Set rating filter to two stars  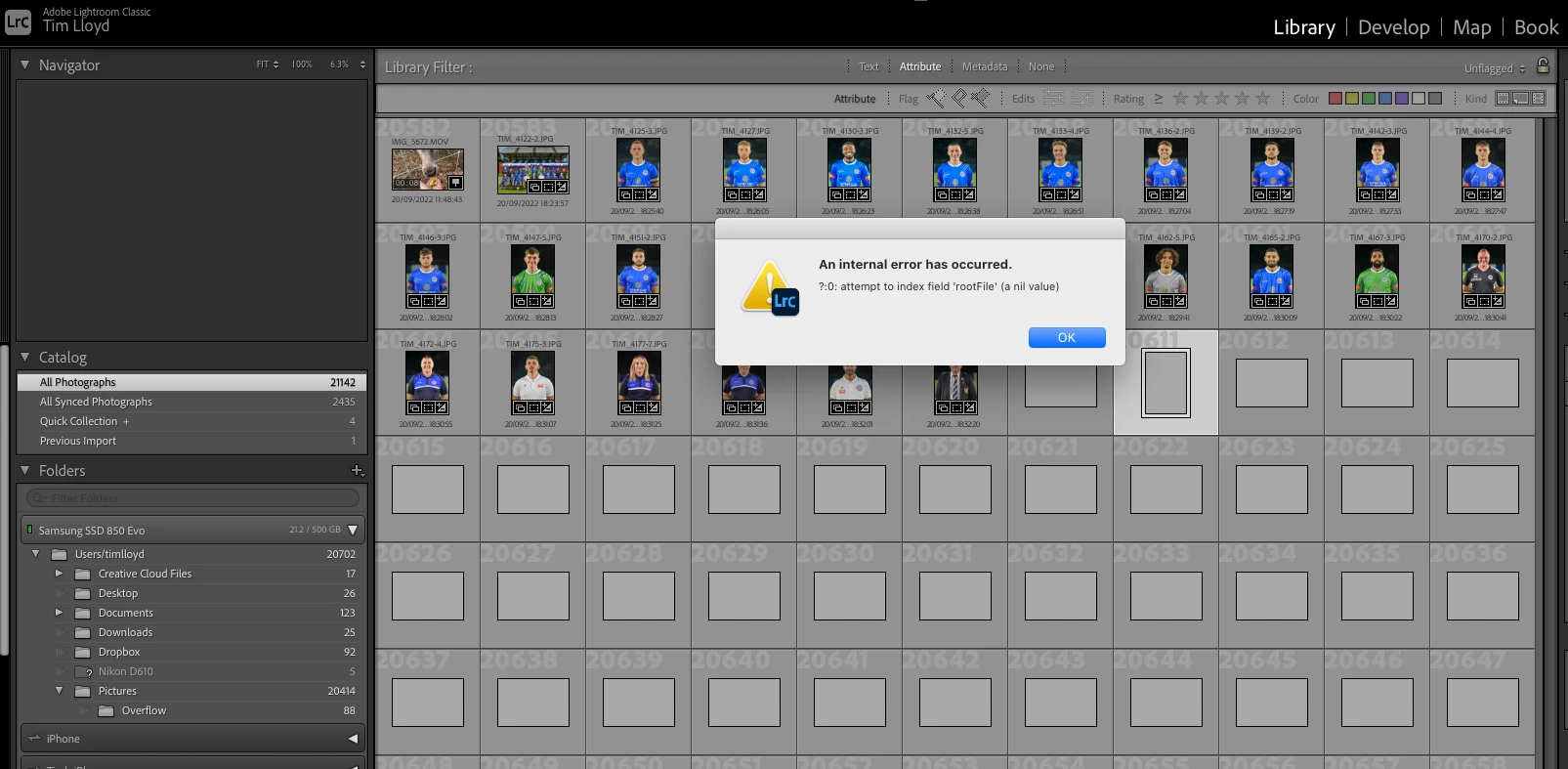click(1201, 98)
